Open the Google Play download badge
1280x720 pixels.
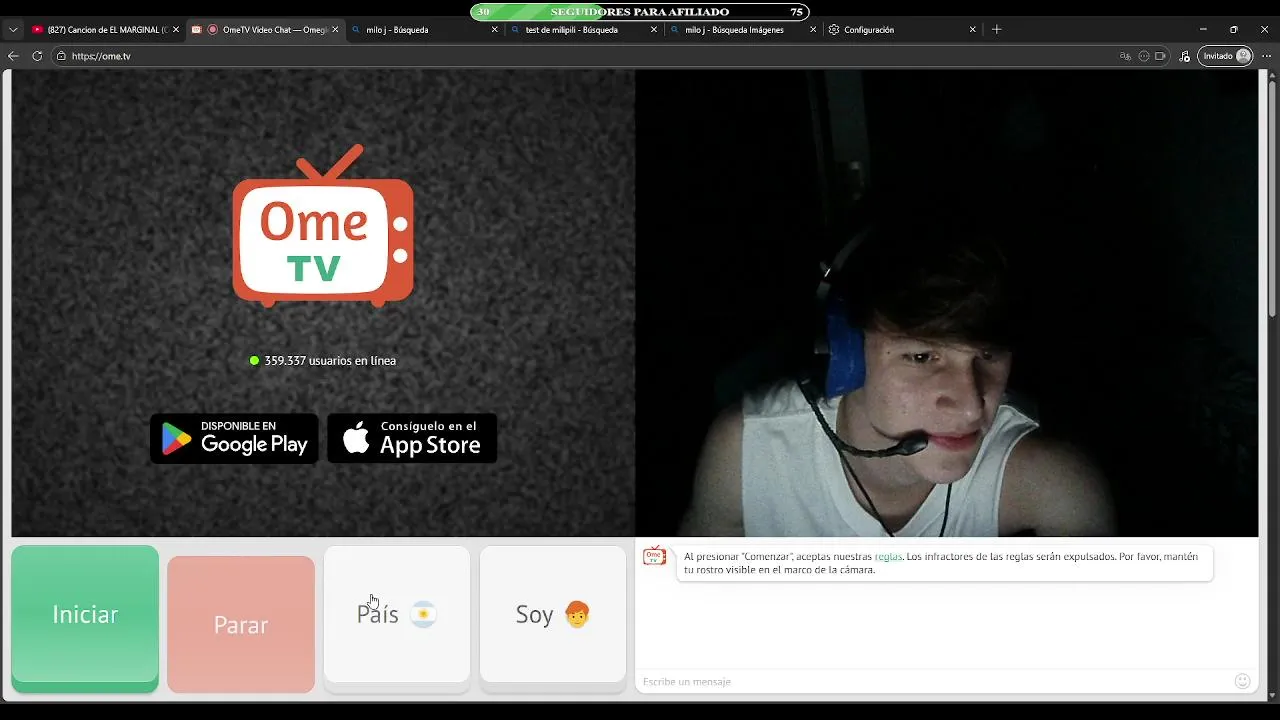[234, 438]
